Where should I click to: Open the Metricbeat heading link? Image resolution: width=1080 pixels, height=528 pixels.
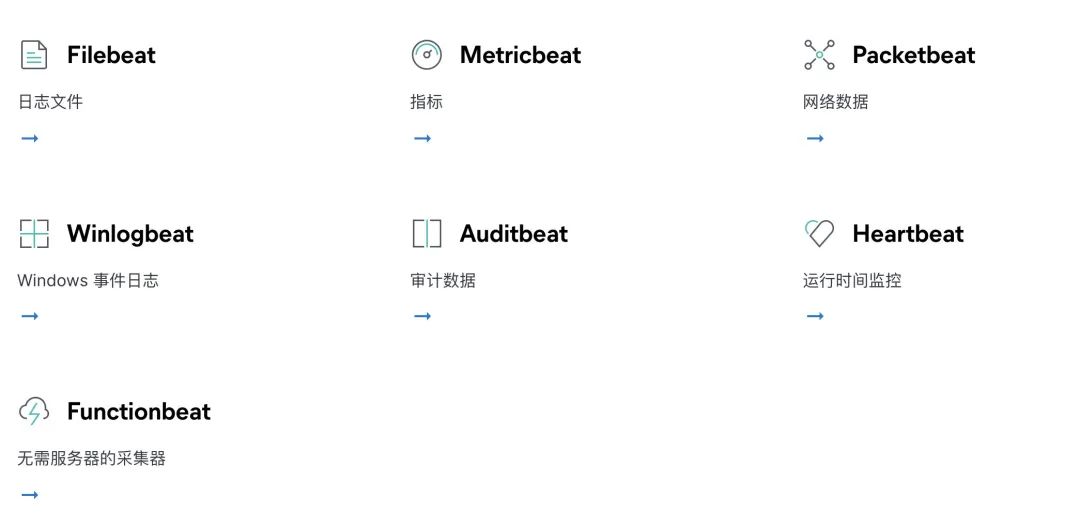pyautogui.click(x=520, y=55)
